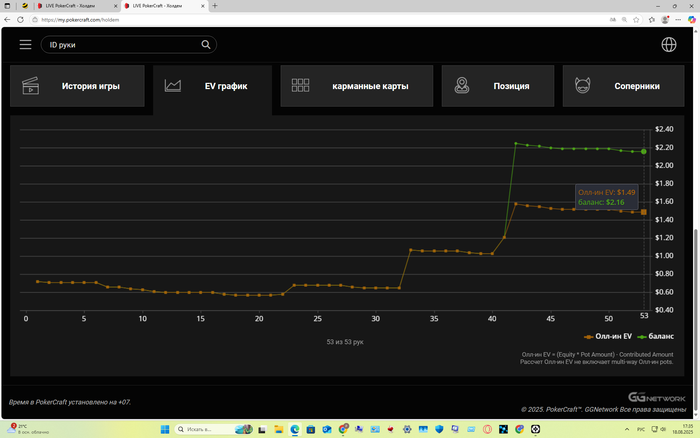Switch РУС input language
The height and width of the screenshot is (438, 700).
(x=641, y=429)
